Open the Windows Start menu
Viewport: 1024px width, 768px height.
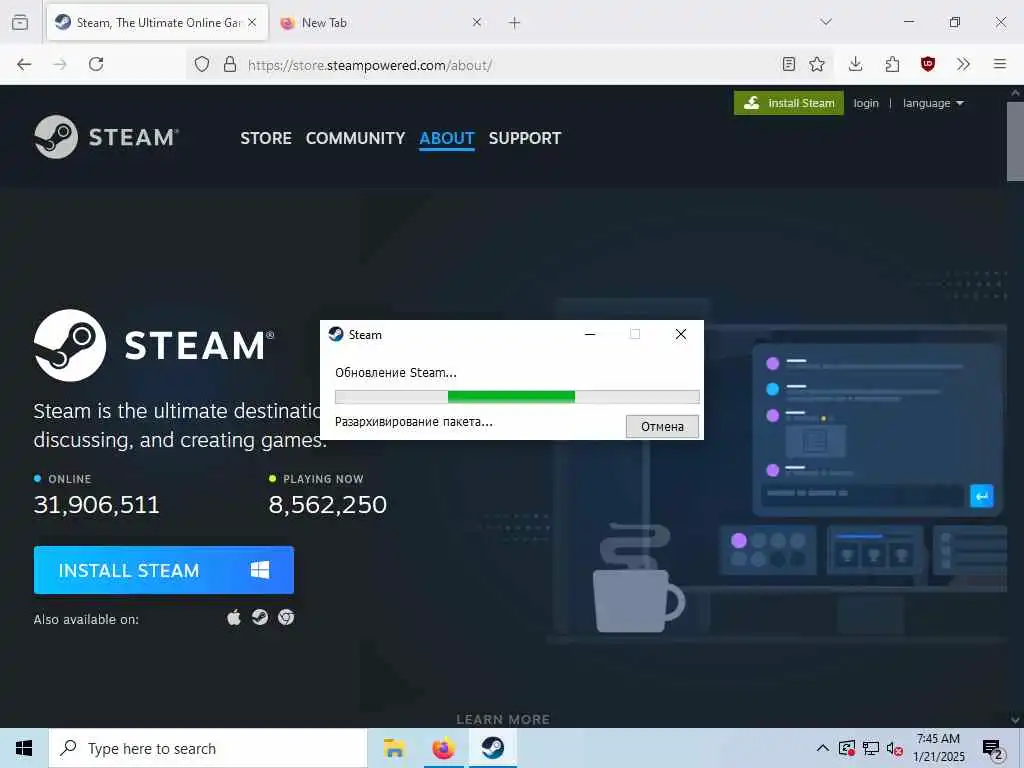pyautogui.click(x=24, y=748)
